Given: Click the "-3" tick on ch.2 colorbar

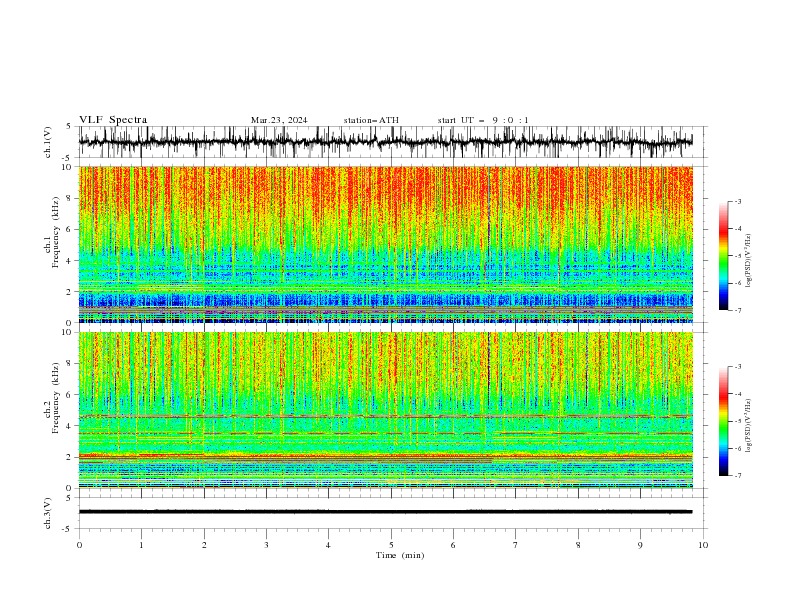Looking at the screenshot, I should (x=738, y=367).
